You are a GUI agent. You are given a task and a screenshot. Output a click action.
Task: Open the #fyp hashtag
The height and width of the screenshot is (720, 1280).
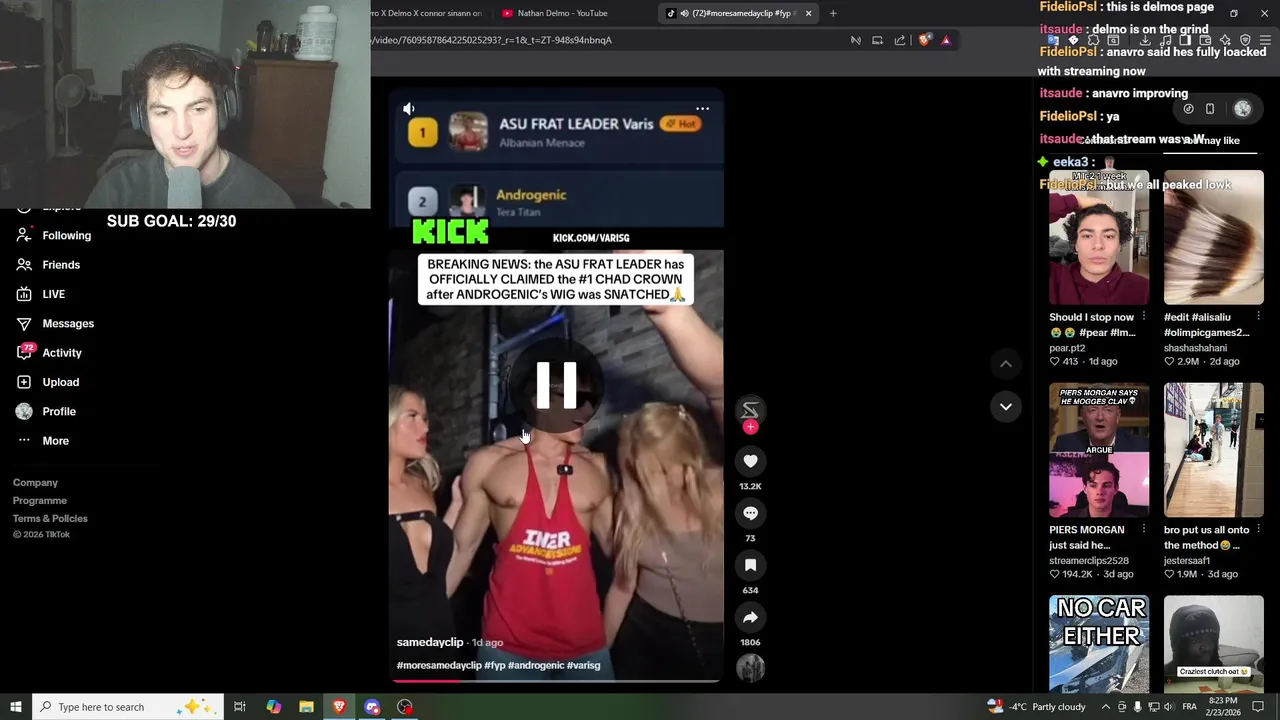[x=494, y=665]
